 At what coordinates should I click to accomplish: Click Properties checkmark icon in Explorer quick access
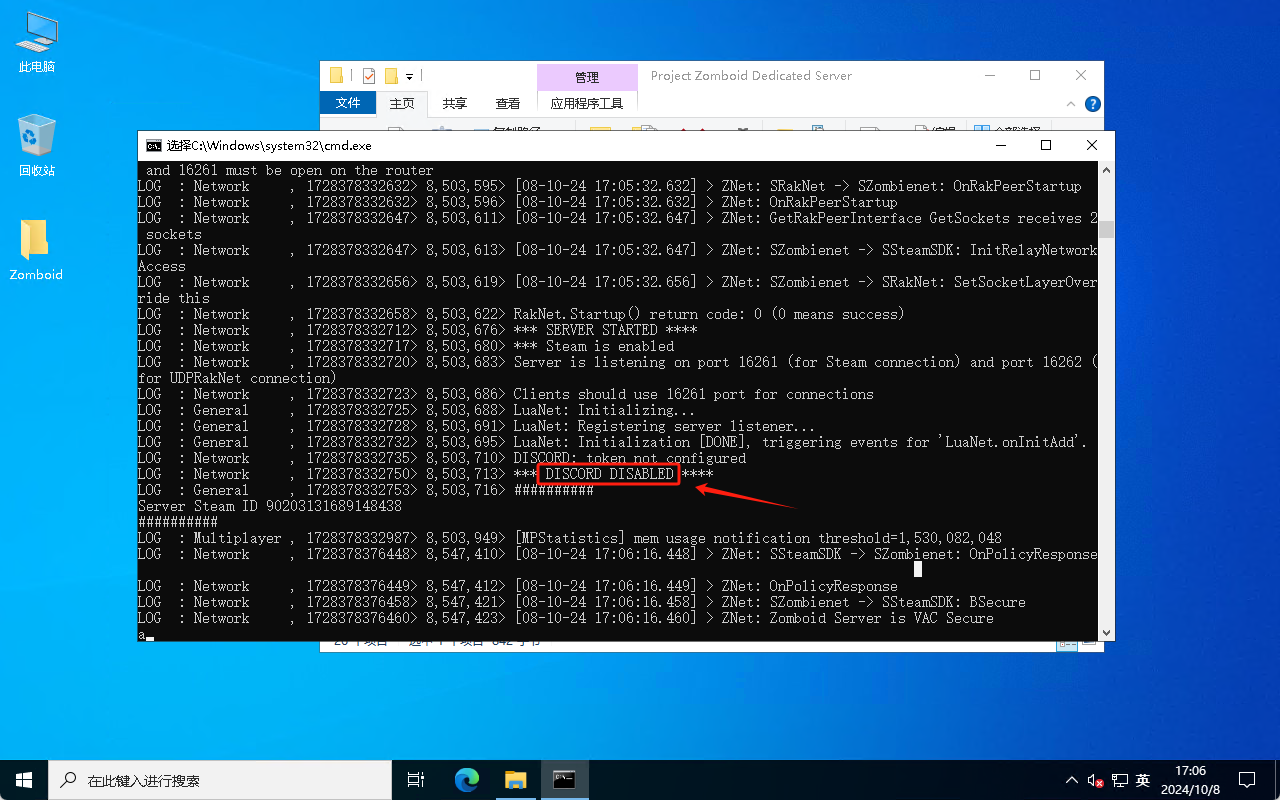click(368, 76)
